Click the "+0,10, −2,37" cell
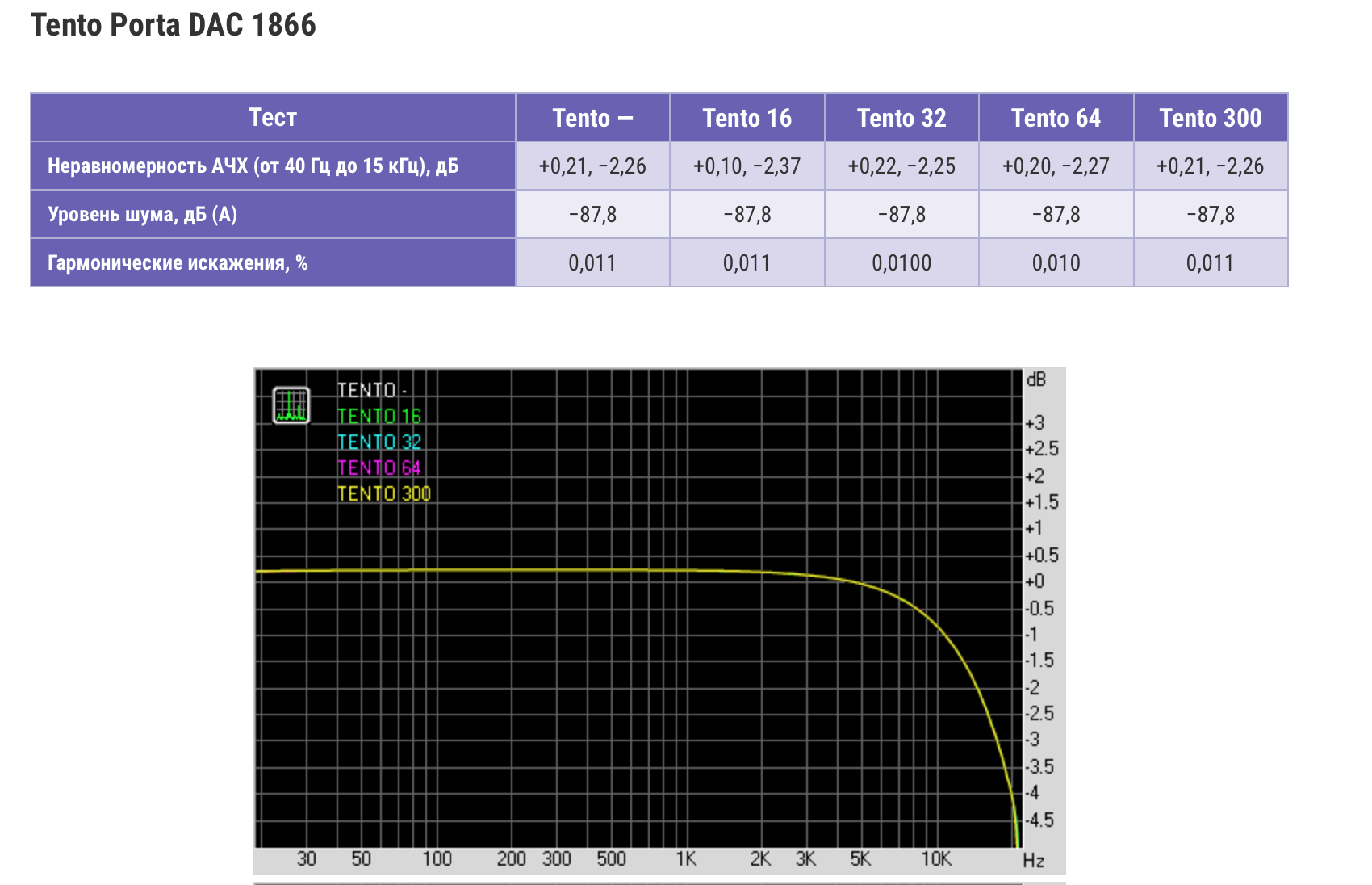 (x=747, y=166)
